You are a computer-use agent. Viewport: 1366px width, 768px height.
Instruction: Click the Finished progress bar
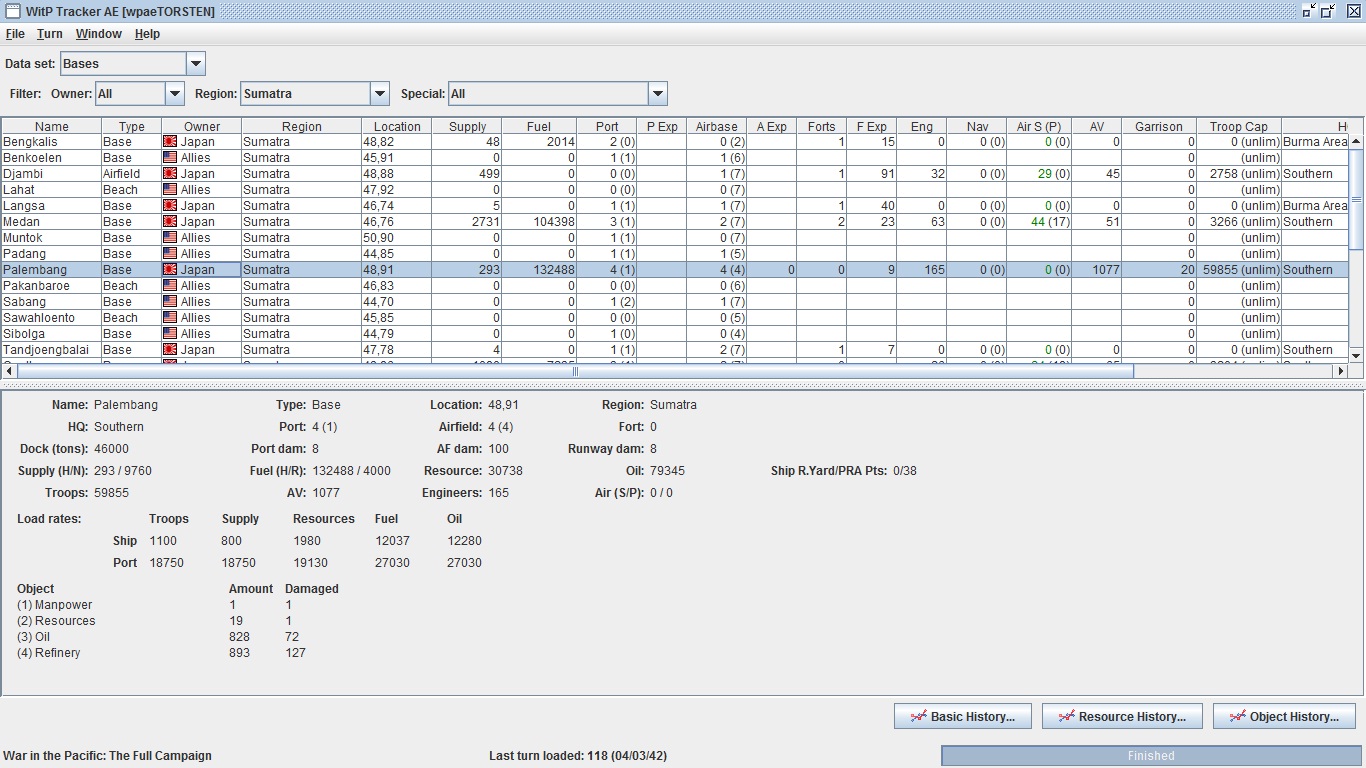tap(1151, 756)
